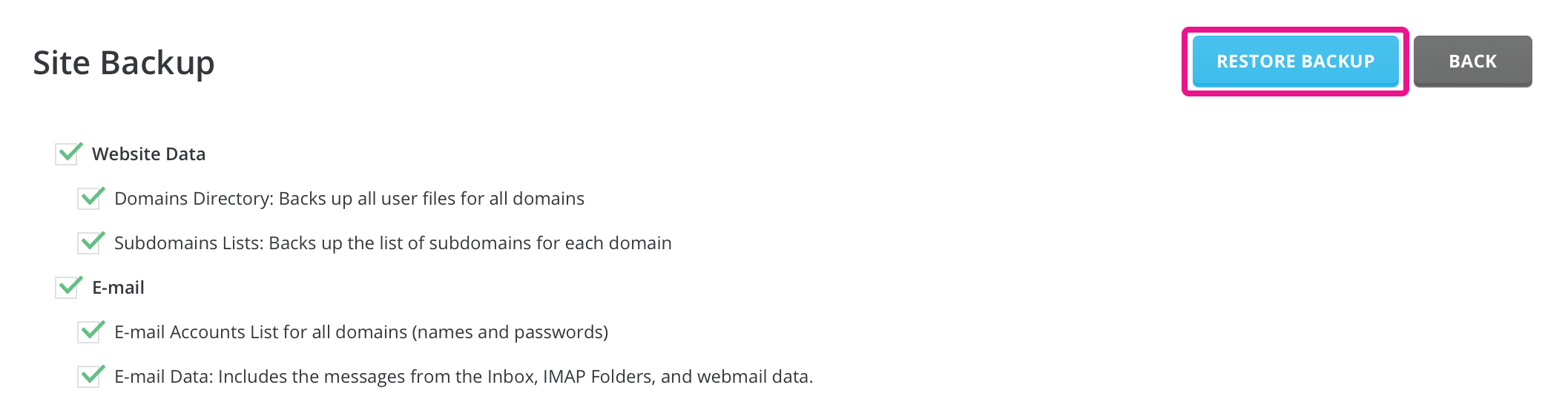Toggle the Domains Directory checkbox
The width and height of the screenshot is (1568, 405).
pos(90,199)
